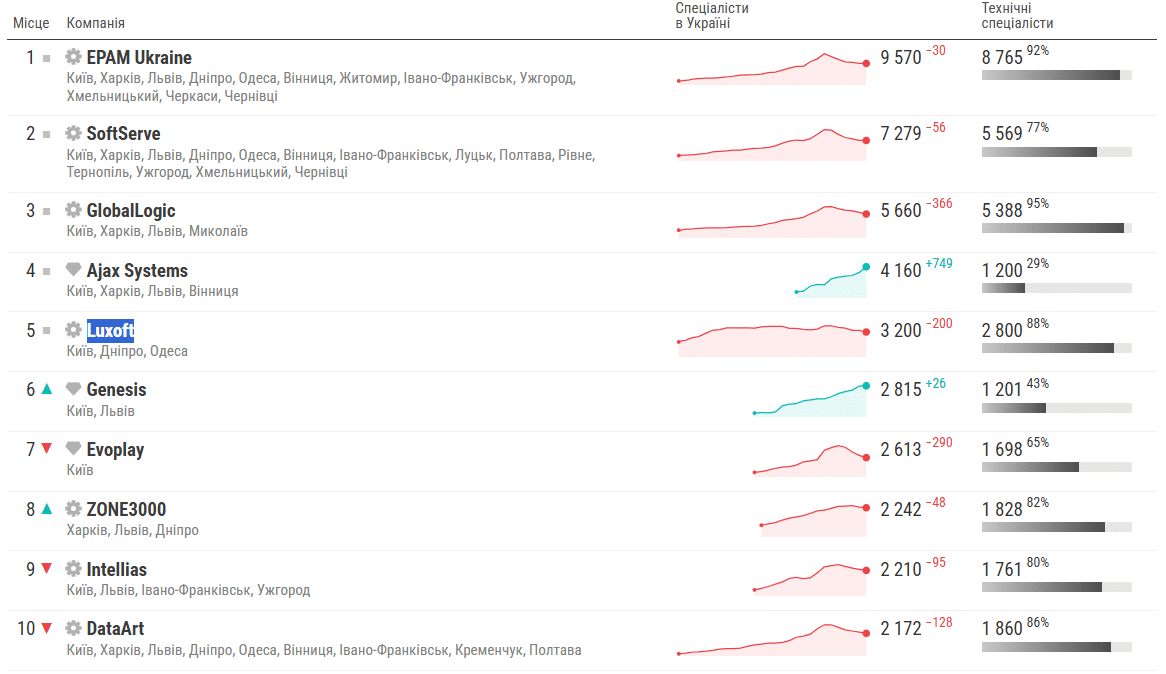Sort by Спеціалісти в Україні column header
Screen dimensions: 1166x674
coord(712,16)
